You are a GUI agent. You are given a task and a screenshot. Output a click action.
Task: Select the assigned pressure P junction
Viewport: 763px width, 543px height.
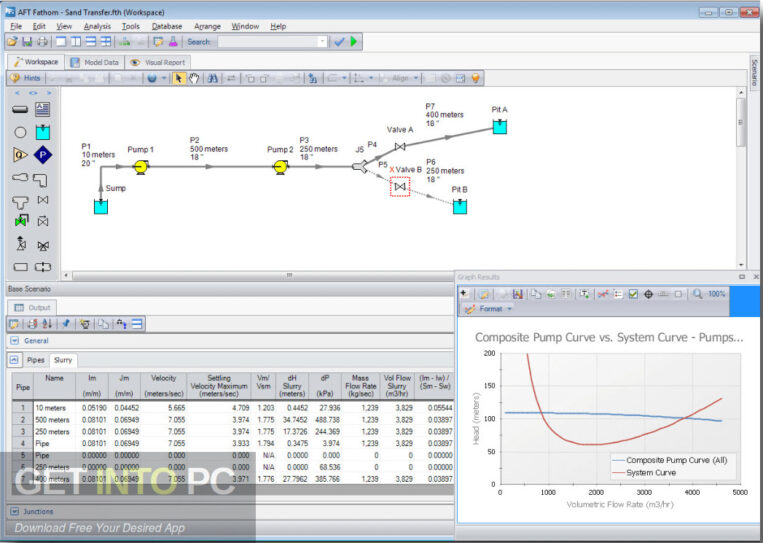coord(43,155)
